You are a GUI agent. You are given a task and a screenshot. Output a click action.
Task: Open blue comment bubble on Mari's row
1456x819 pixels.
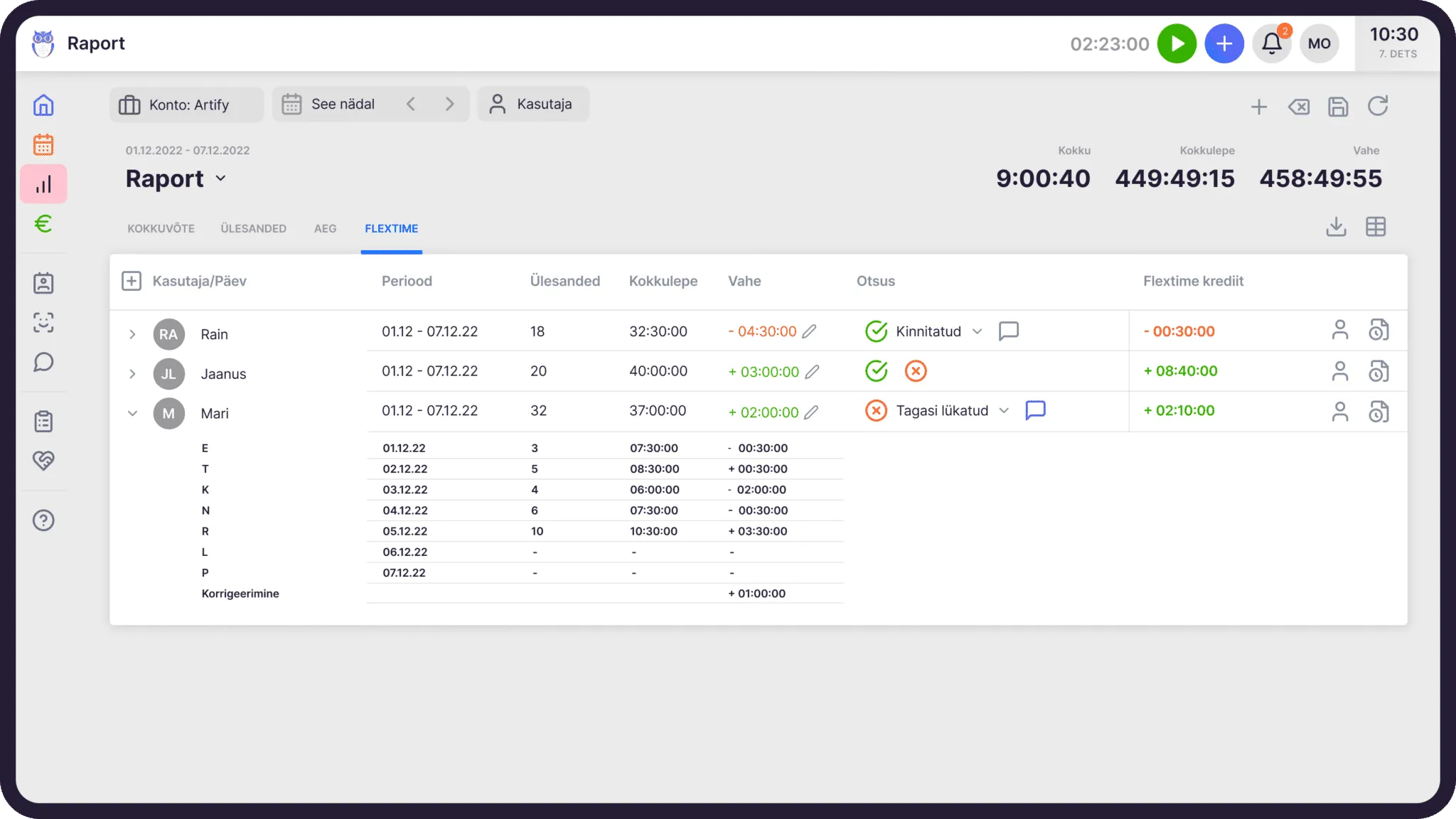click(x=1036, y=410)
